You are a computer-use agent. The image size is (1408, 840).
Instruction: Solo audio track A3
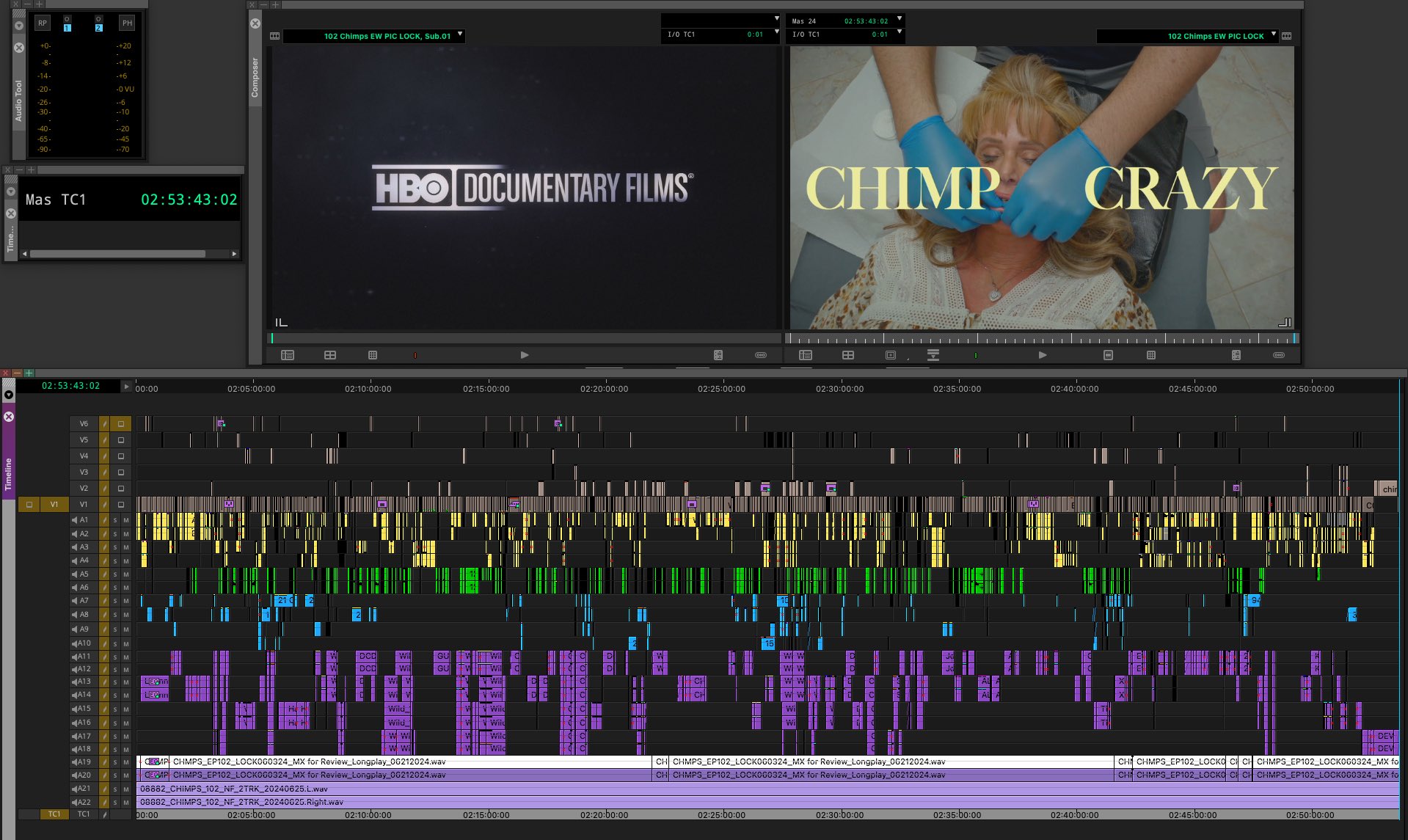click(115, 547)
